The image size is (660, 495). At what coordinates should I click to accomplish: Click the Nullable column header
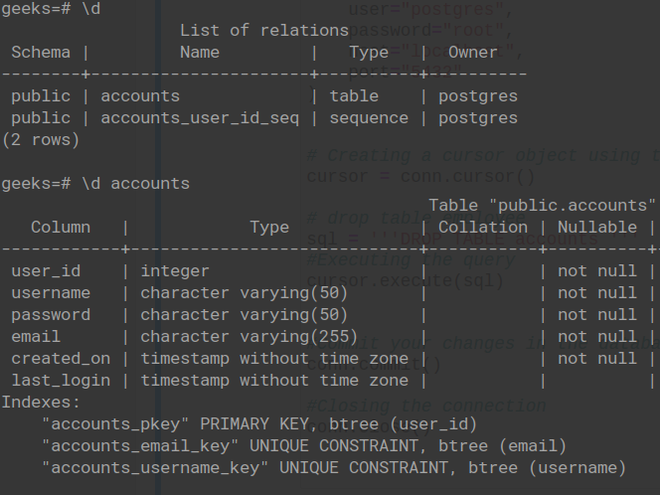[x=597, y=227]
